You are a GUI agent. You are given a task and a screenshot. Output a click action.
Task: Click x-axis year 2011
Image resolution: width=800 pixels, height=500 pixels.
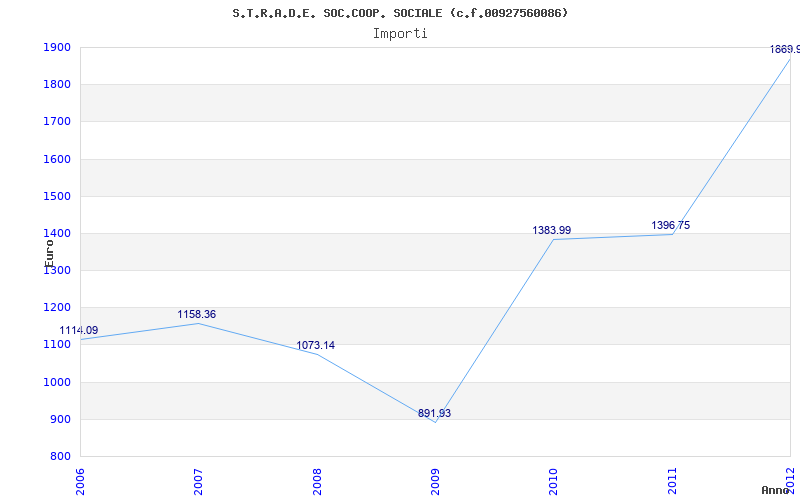[672, 482]
